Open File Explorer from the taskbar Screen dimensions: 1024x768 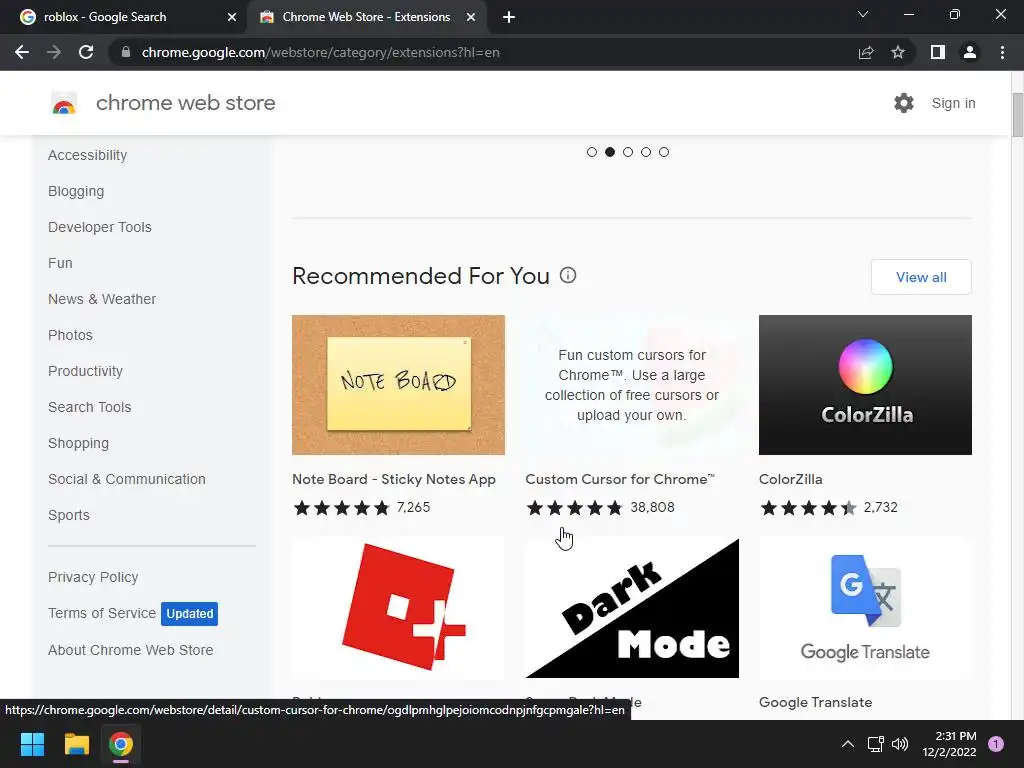point(76,744)
